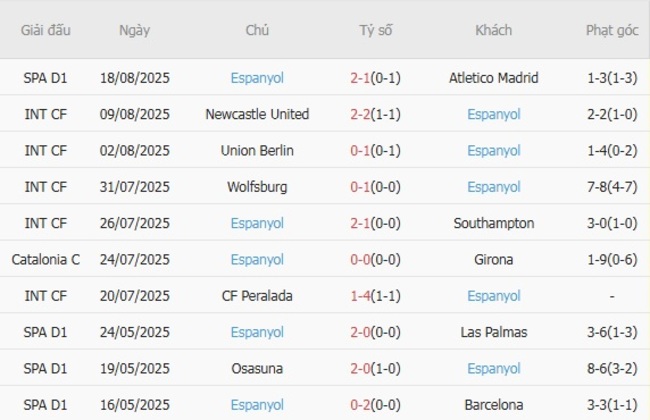
Task: Select Espanyol link in the Las Palmas row
Action: click(257, 332)
